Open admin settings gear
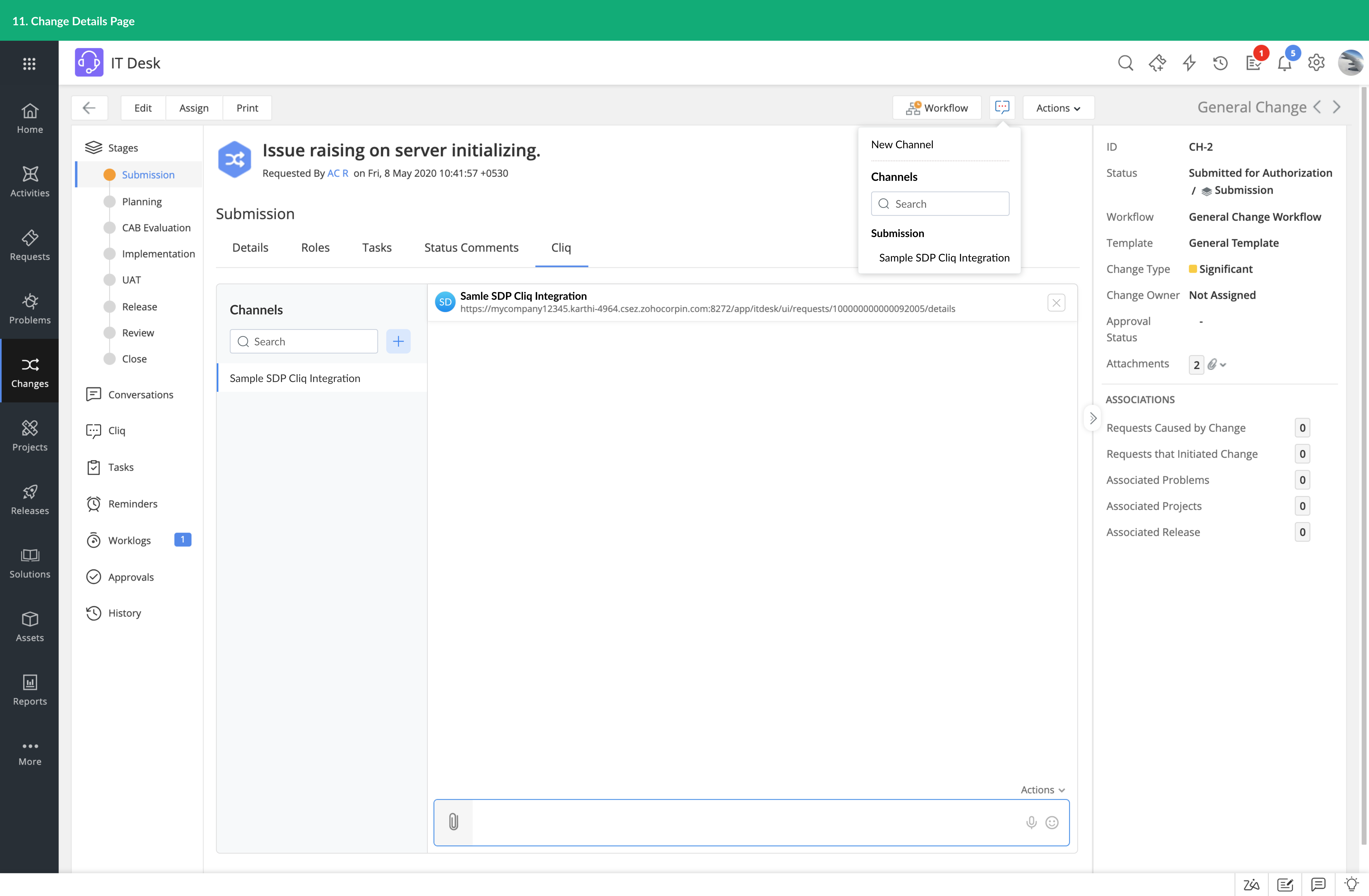Image resolution: width=1369 pixels, height=896 pixels. point(1316,63)
